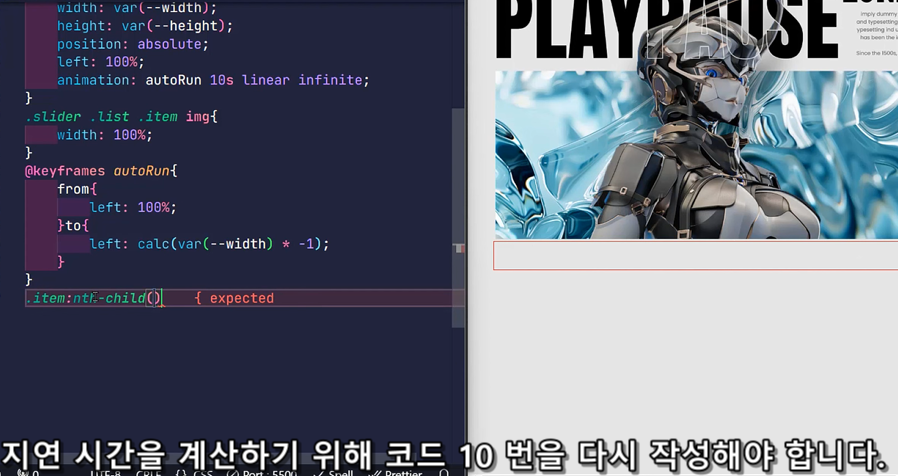Open the CSS language mode in status bar
This screenshot has height=476, width=898.
[203, 473]
